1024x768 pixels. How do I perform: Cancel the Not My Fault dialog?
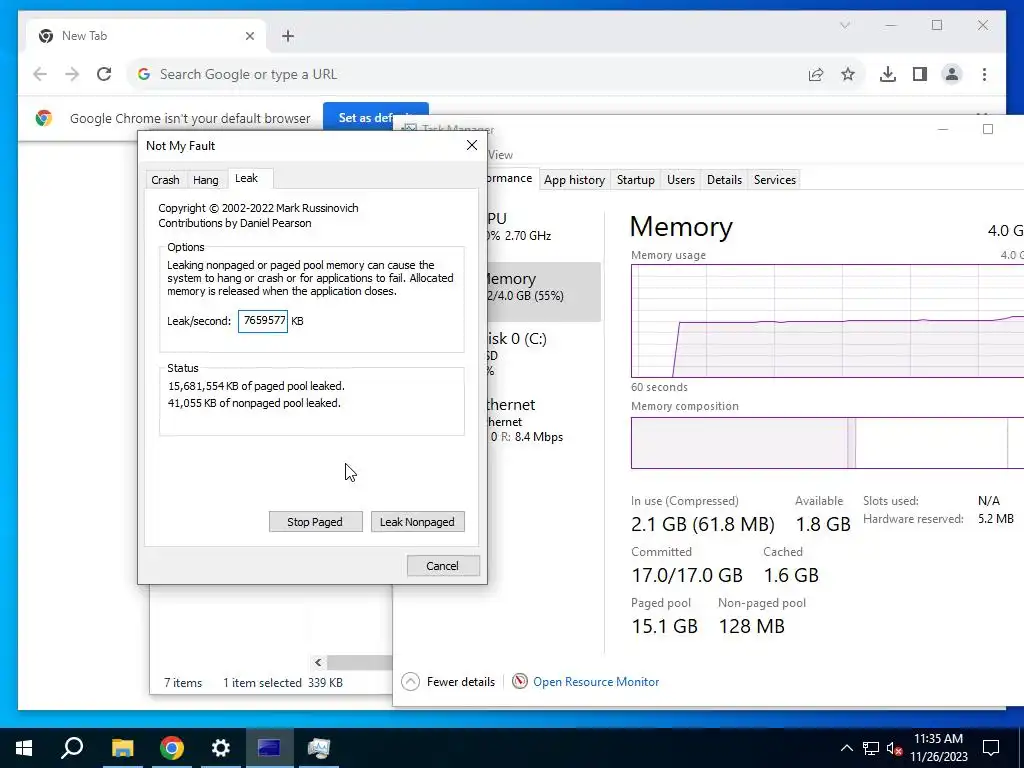coord(443,566)
